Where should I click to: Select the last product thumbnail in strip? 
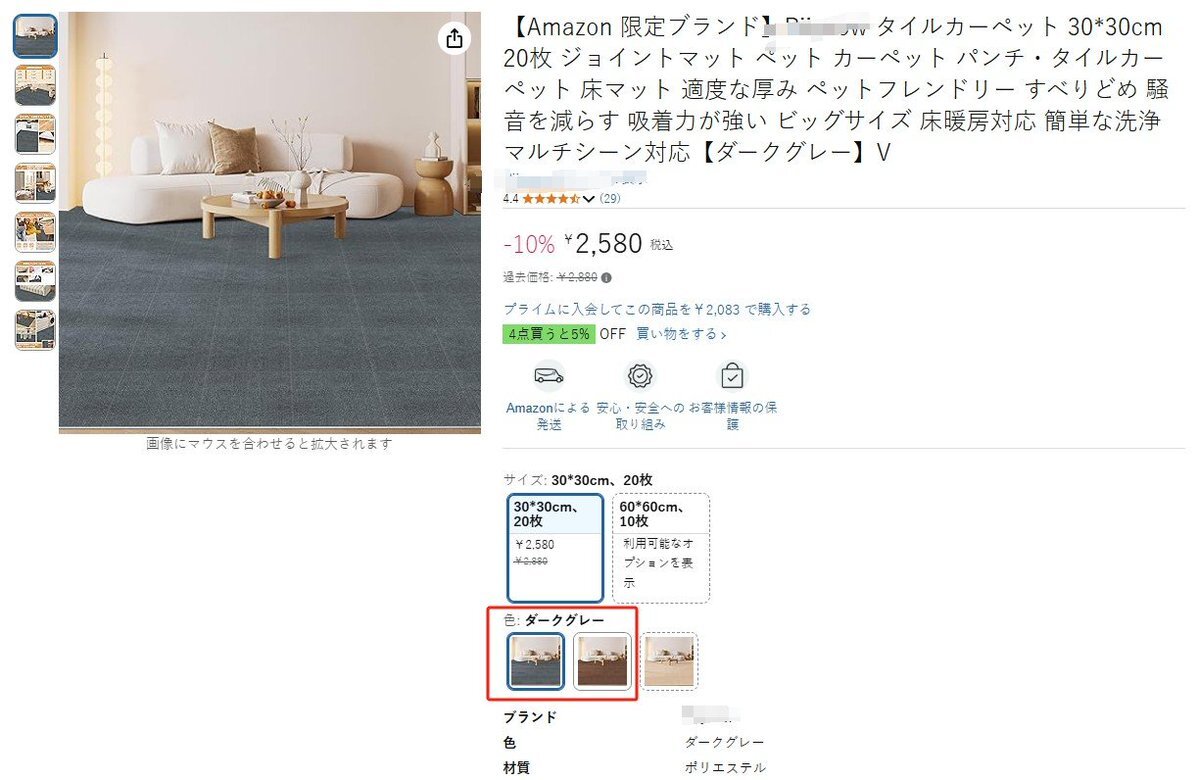click(35, 330)
